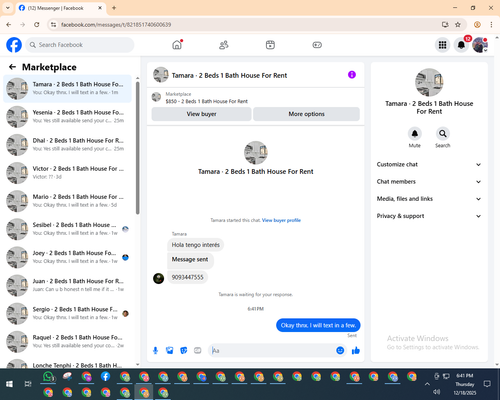Image resolution: width=500 pixels, height=400 pixels.
Task: Click the More options button
Action: click(306, 114)
